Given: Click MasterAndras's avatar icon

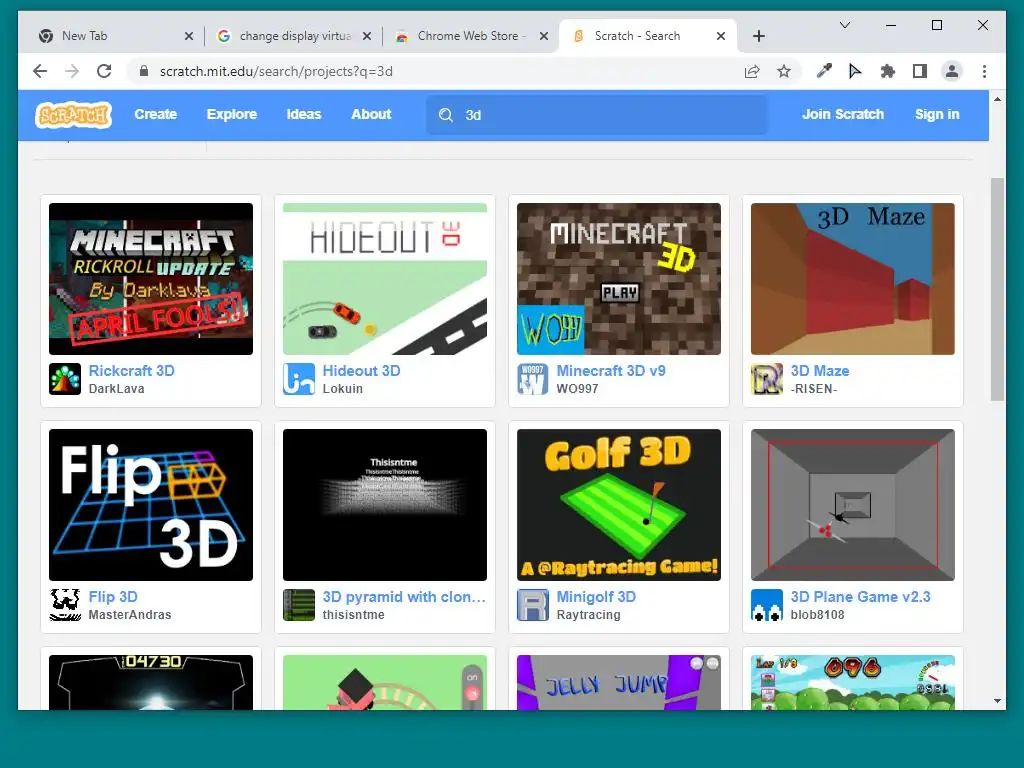Looking at the screenshot, I should click(65, 605).
